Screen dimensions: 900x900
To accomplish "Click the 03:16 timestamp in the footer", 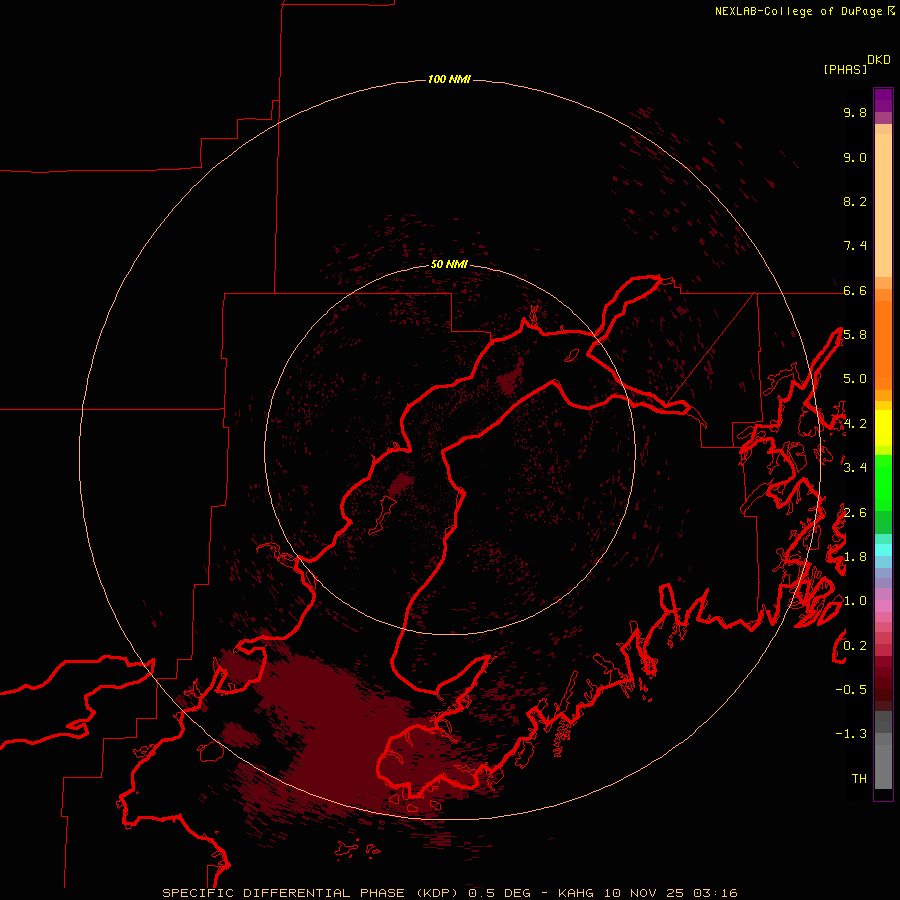I will pos(715,893).
